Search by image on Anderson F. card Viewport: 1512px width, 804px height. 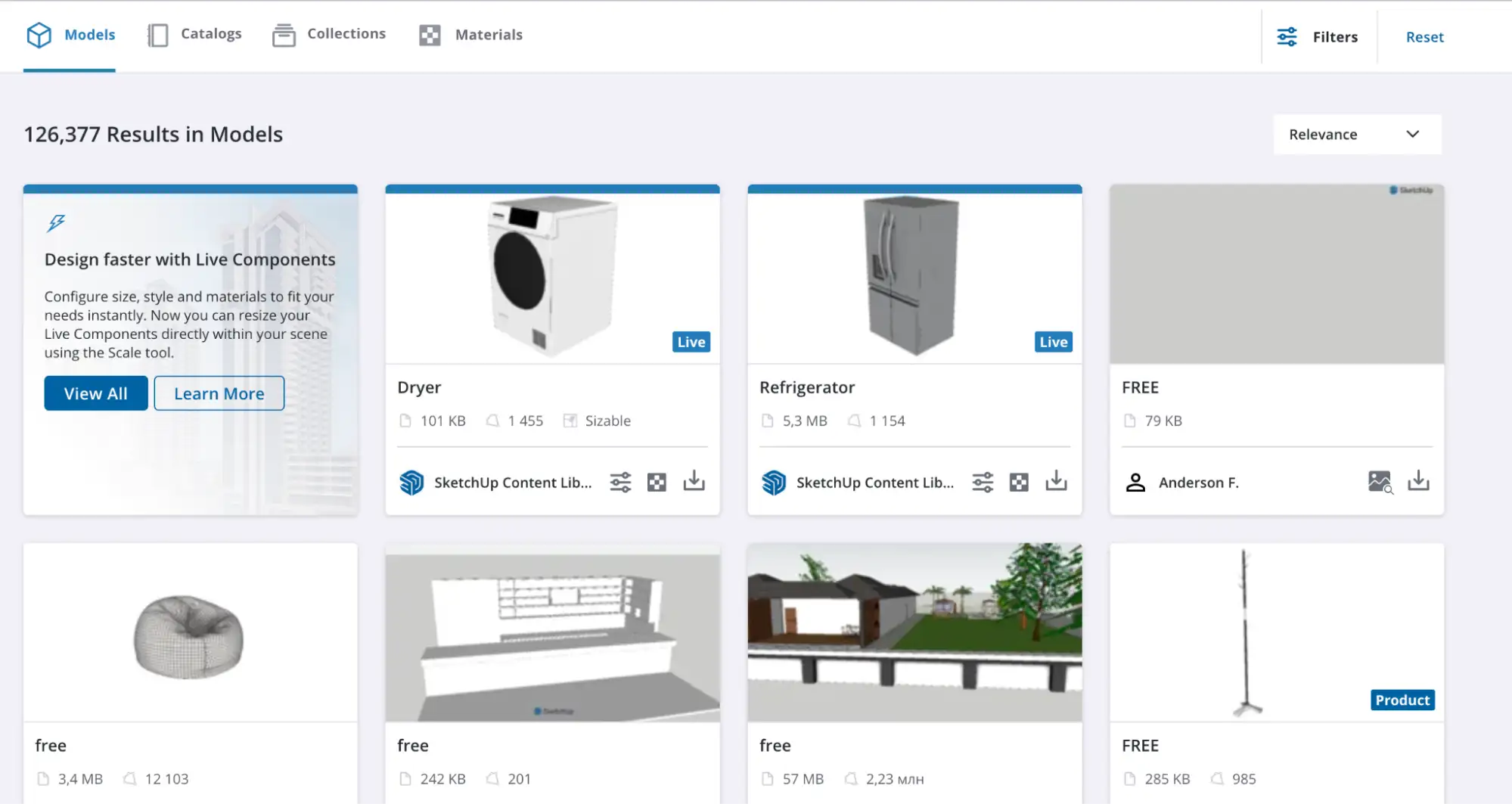[x=1380, y=482]
